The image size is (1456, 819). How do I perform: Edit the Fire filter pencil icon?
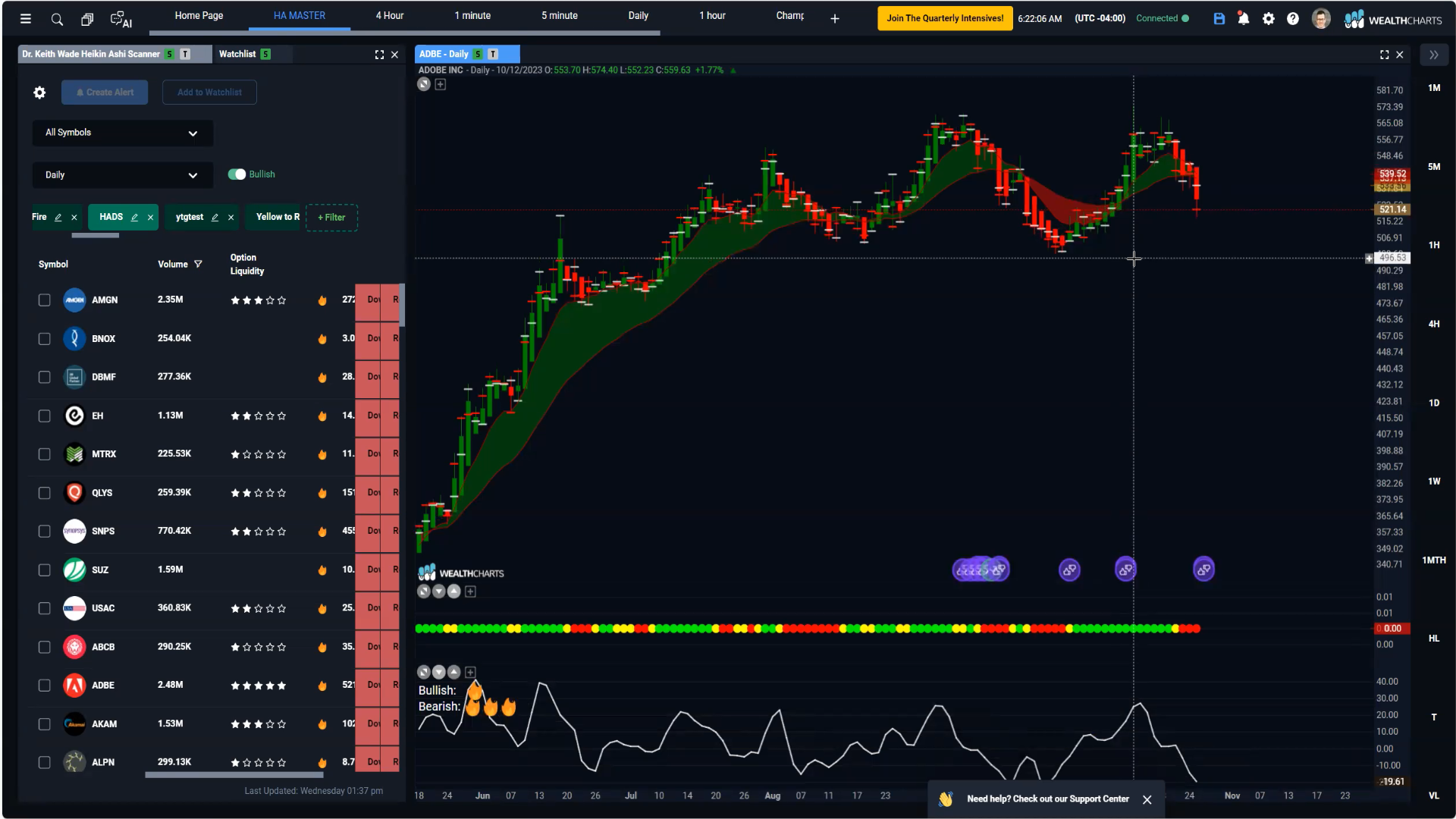pyautogui.click(x=58, y=218)
